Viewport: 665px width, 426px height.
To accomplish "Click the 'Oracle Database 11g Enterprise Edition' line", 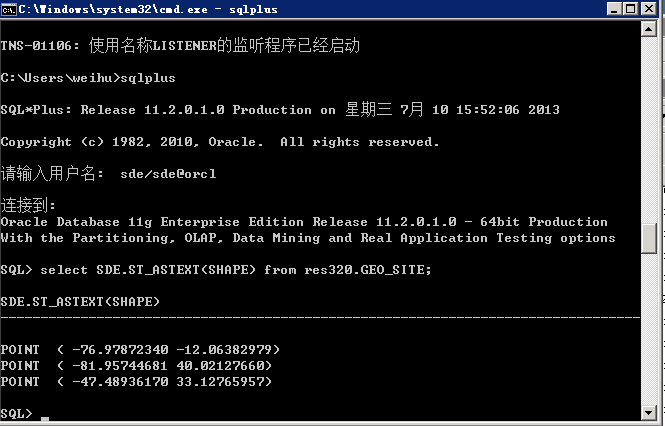I will pyautogui.click(x=304, y=222).
